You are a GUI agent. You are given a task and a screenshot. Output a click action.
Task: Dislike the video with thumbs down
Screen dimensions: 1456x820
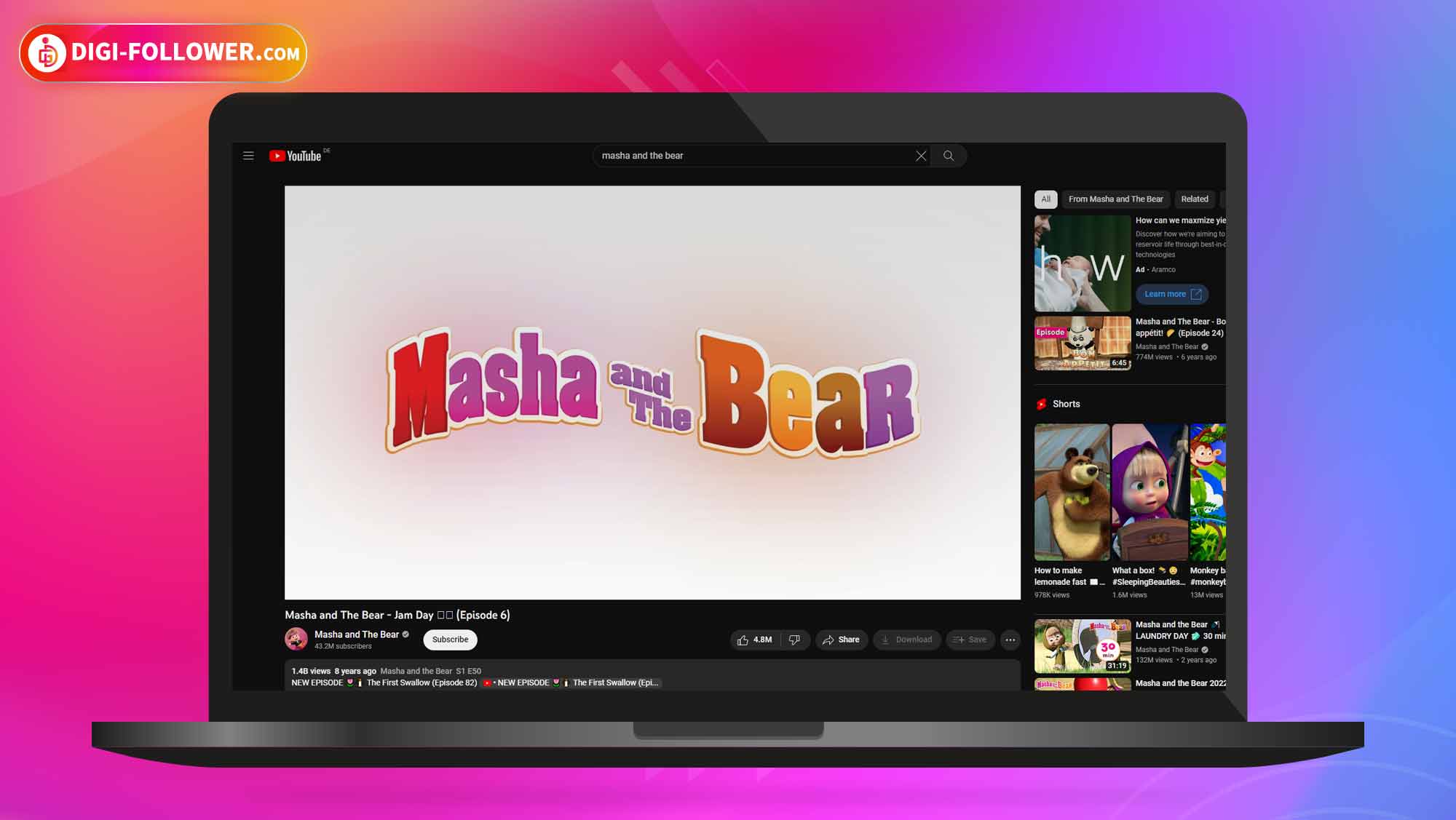pos(794,640)
